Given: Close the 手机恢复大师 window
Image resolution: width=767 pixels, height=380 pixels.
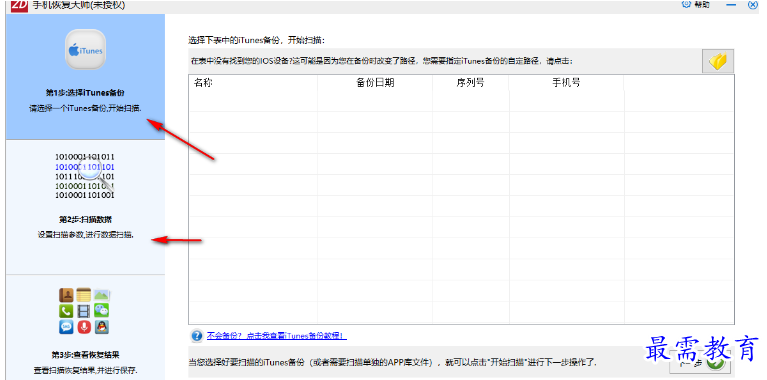Looking at the screenshot, I should (752, 4).
